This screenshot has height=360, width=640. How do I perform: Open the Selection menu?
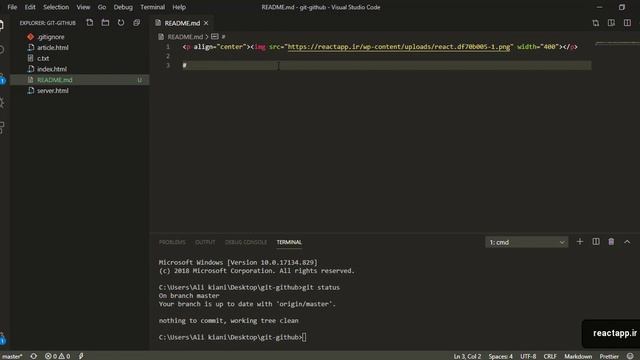[x=56, y=7]
